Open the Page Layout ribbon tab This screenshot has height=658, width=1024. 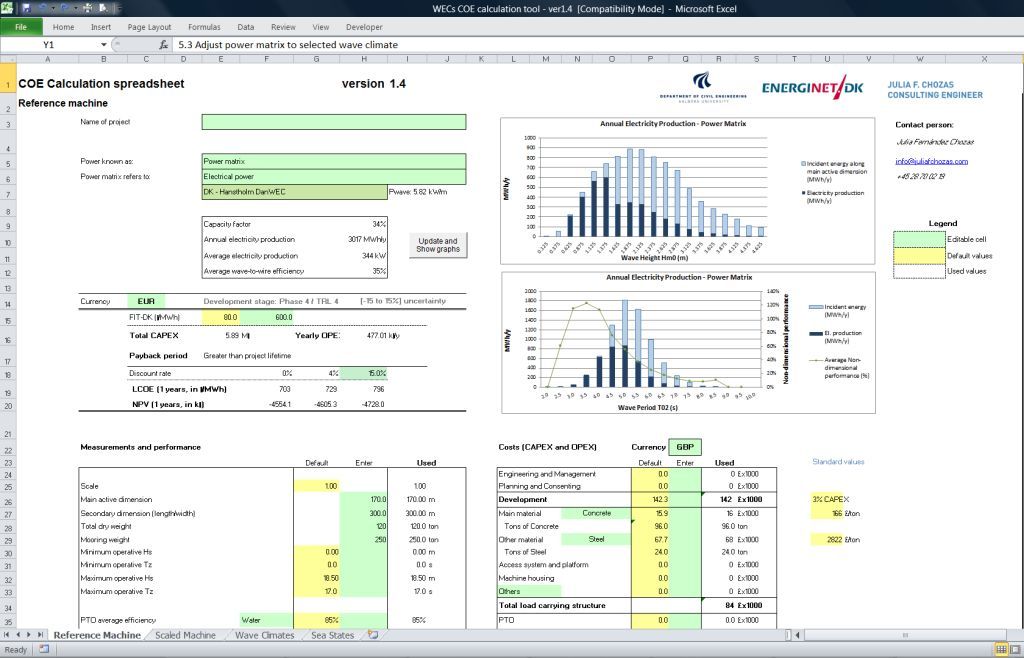click(149, 27)
